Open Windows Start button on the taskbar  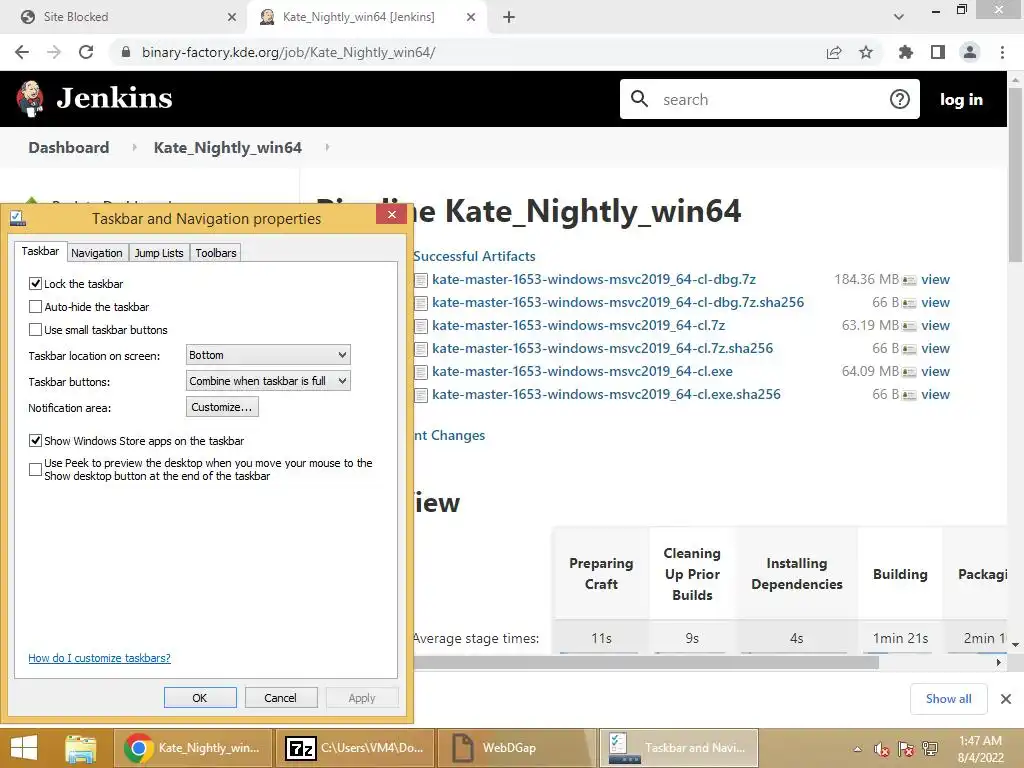24,748
